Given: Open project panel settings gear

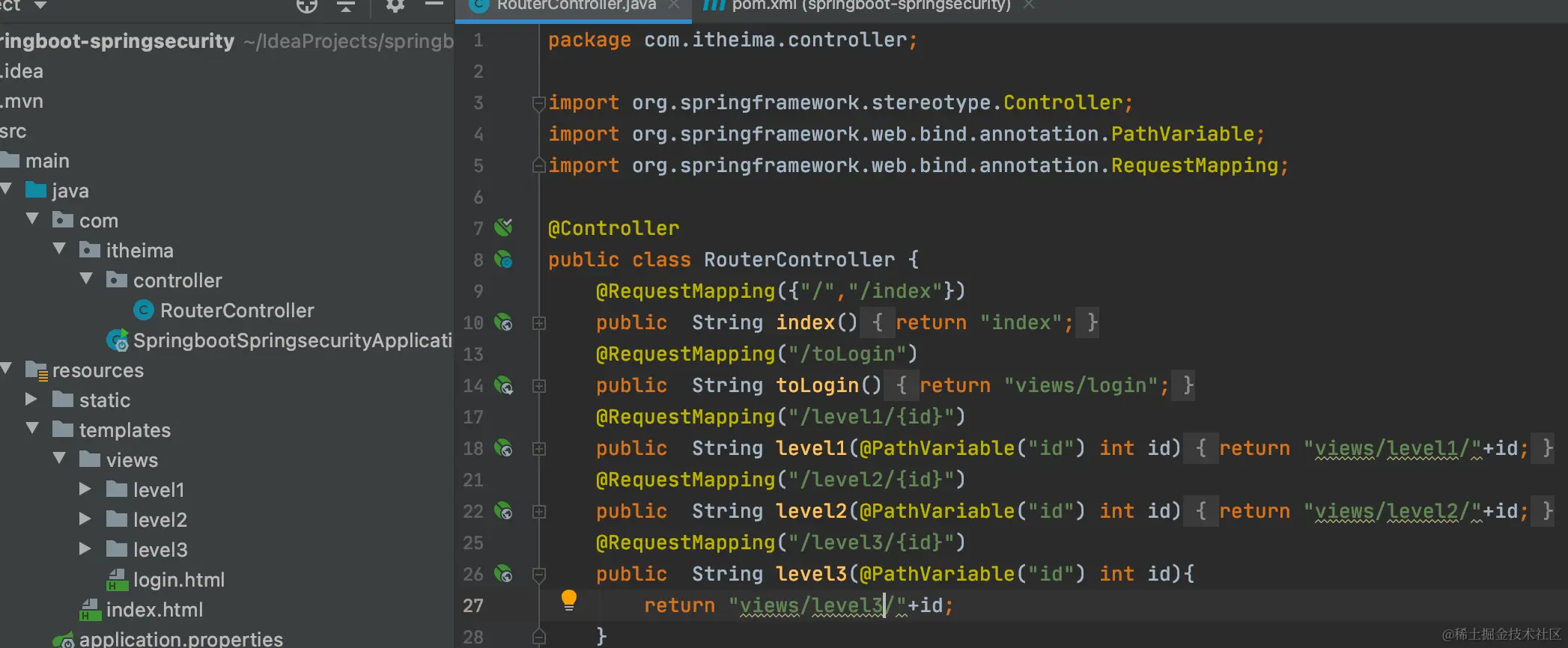Looking at the screenshot, I should point(395,6).
